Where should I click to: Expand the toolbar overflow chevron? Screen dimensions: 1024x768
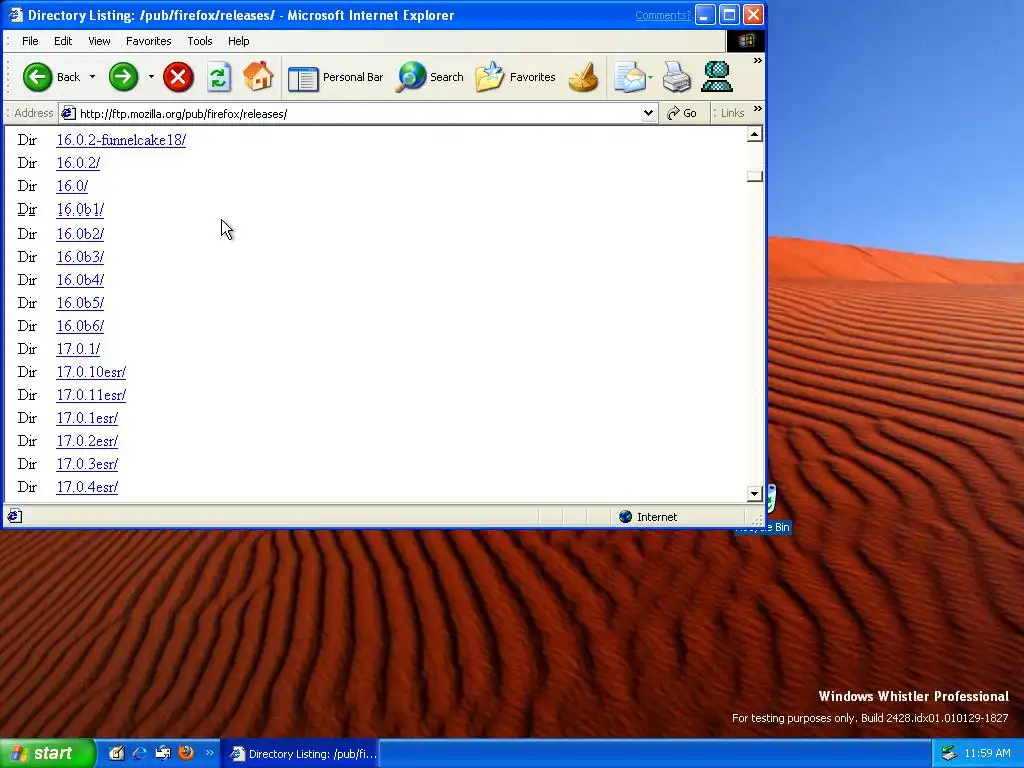758,61
